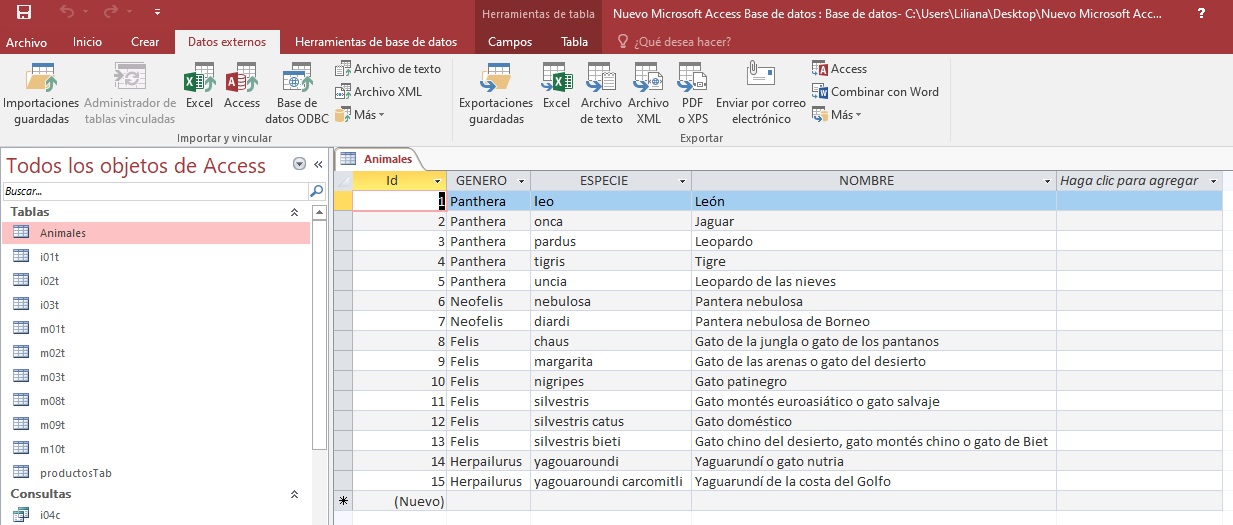Open saved imports (Importaciones guardadas)
The height and width of the screenshot is (525, 1233).
pos(41,93)
